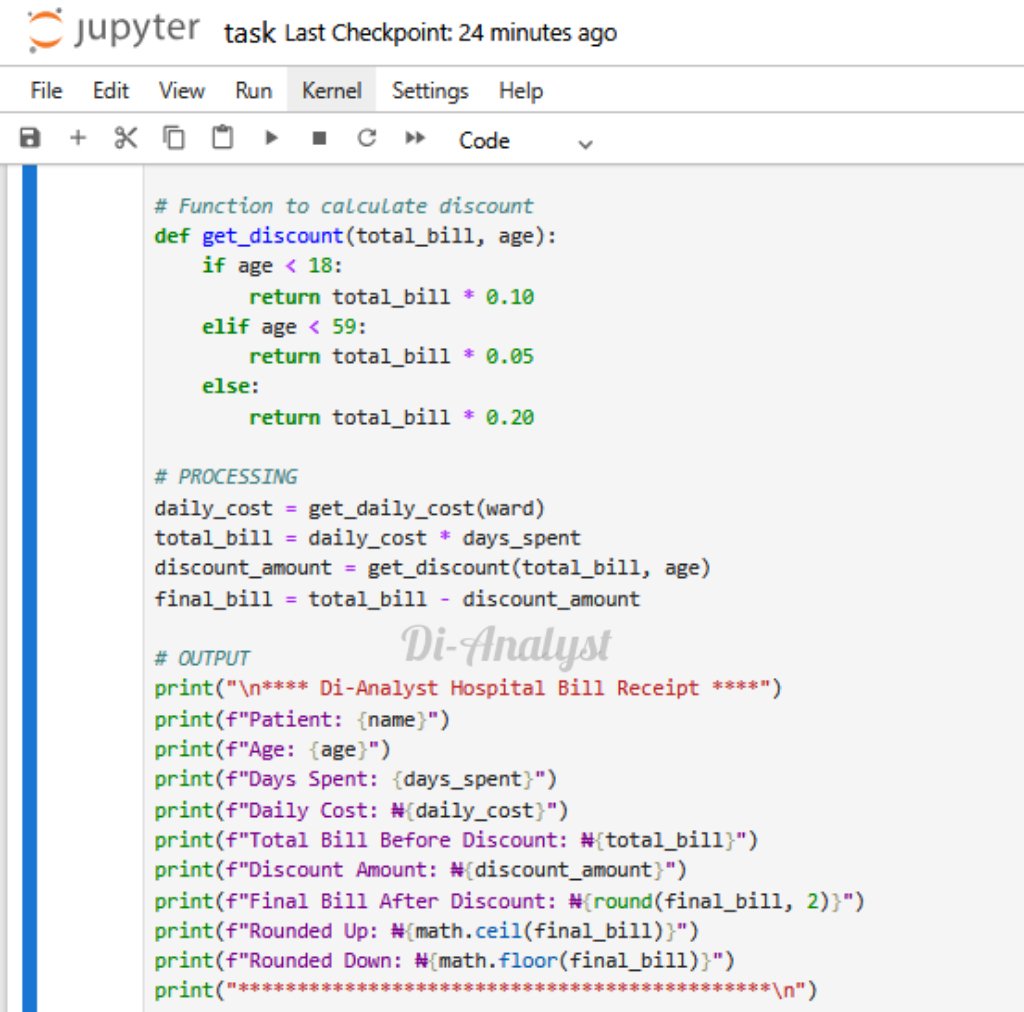
Task: Click the 'total_bill = daily_cost * days_spent' line
Action: click(367, 538)
